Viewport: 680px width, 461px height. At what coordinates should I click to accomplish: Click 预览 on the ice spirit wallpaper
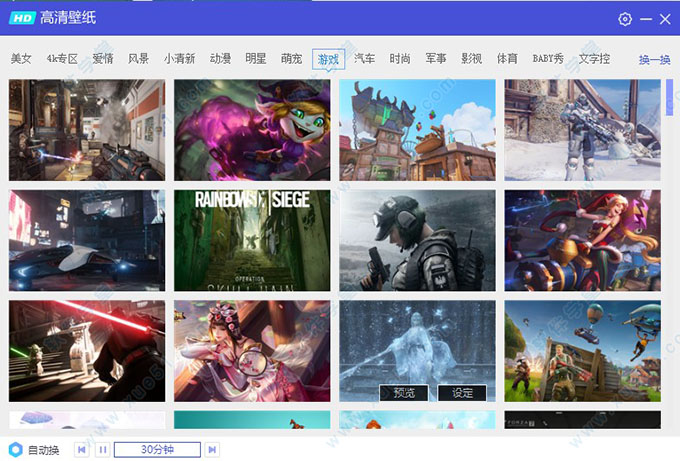404,393
